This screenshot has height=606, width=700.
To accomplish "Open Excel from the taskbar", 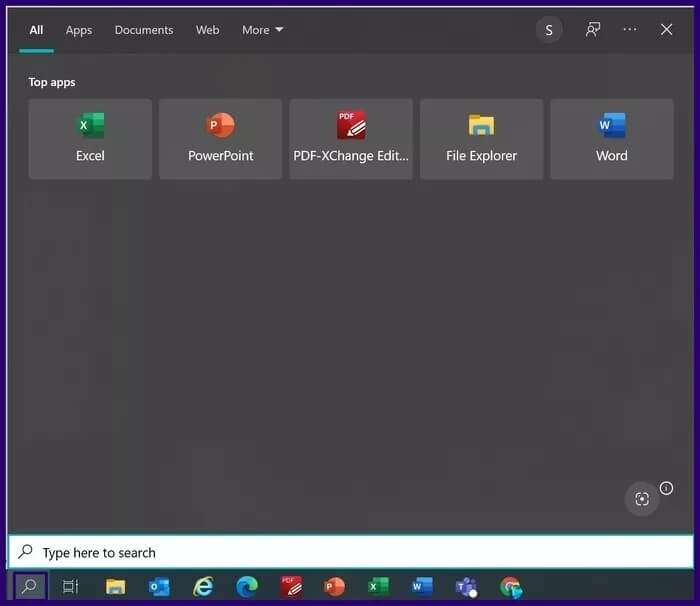I will point(379,586).
